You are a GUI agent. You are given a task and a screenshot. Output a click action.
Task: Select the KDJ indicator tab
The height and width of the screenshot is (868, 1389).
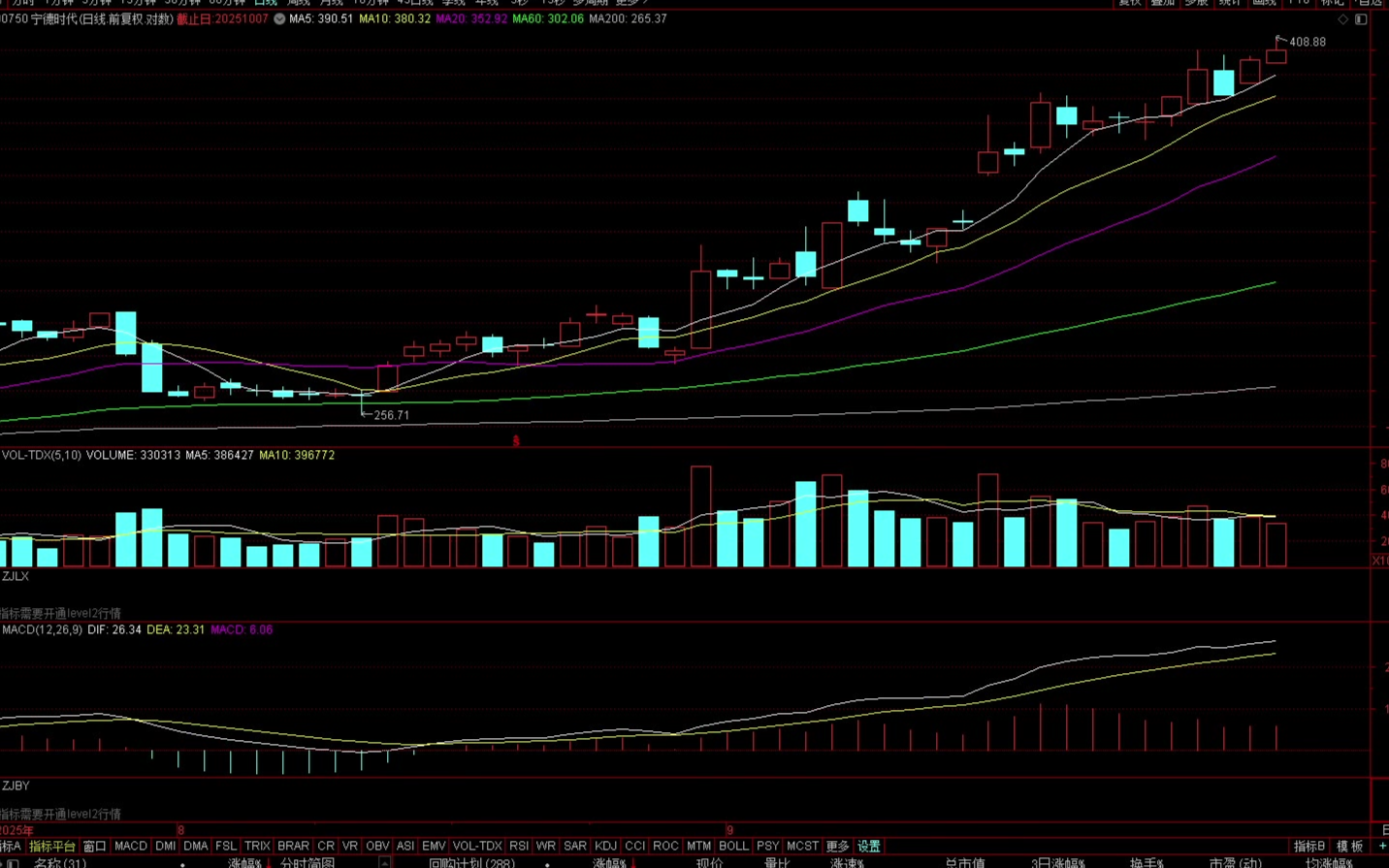tap(605, 847)
